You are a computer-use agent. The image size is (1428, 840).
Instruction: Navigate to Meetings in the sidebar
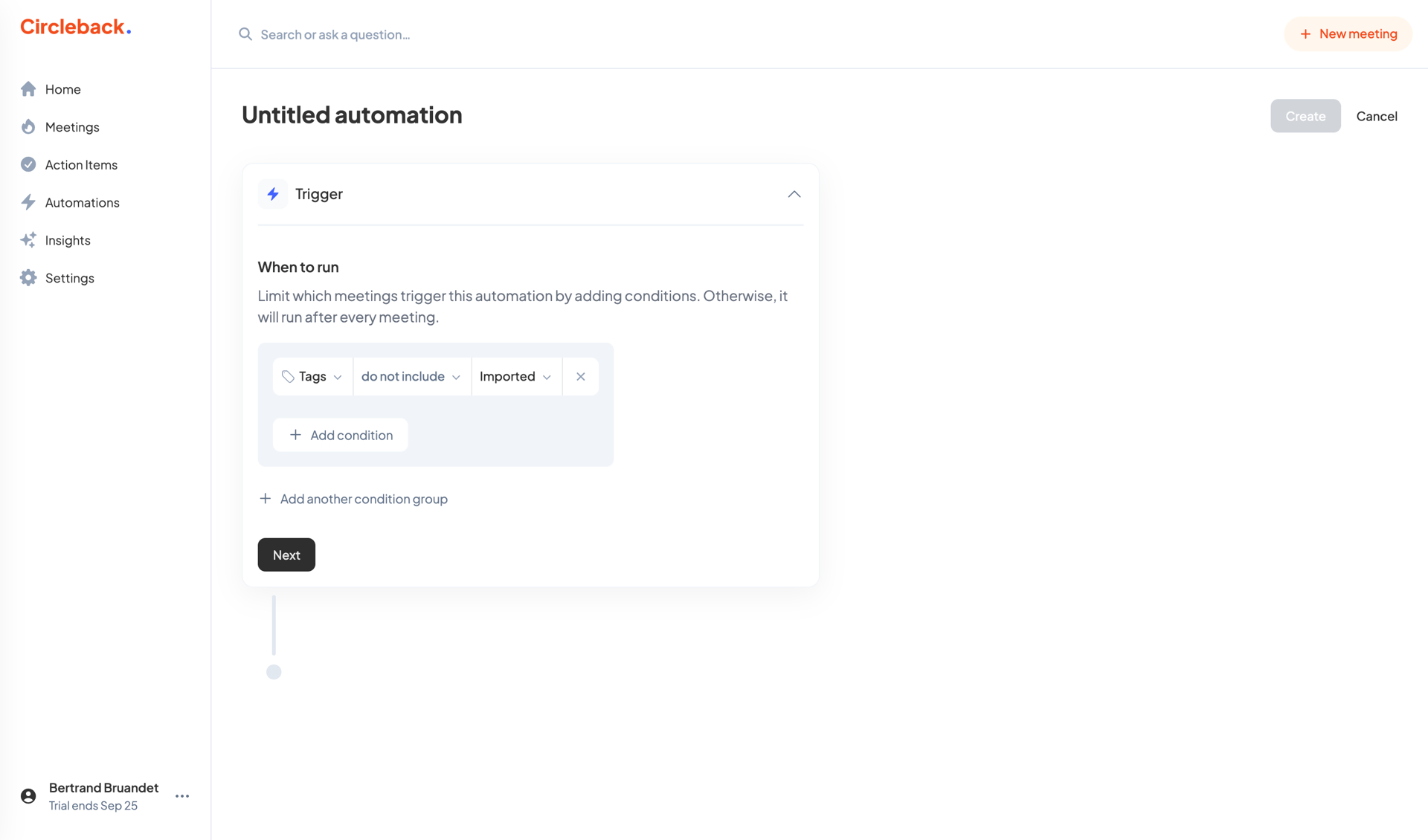point(71,126)
